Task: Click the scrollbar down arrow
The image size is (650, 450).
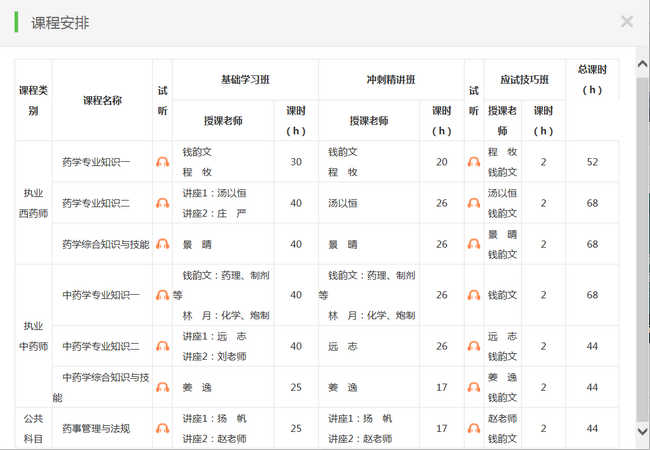Action: click(x=642, y=432)
